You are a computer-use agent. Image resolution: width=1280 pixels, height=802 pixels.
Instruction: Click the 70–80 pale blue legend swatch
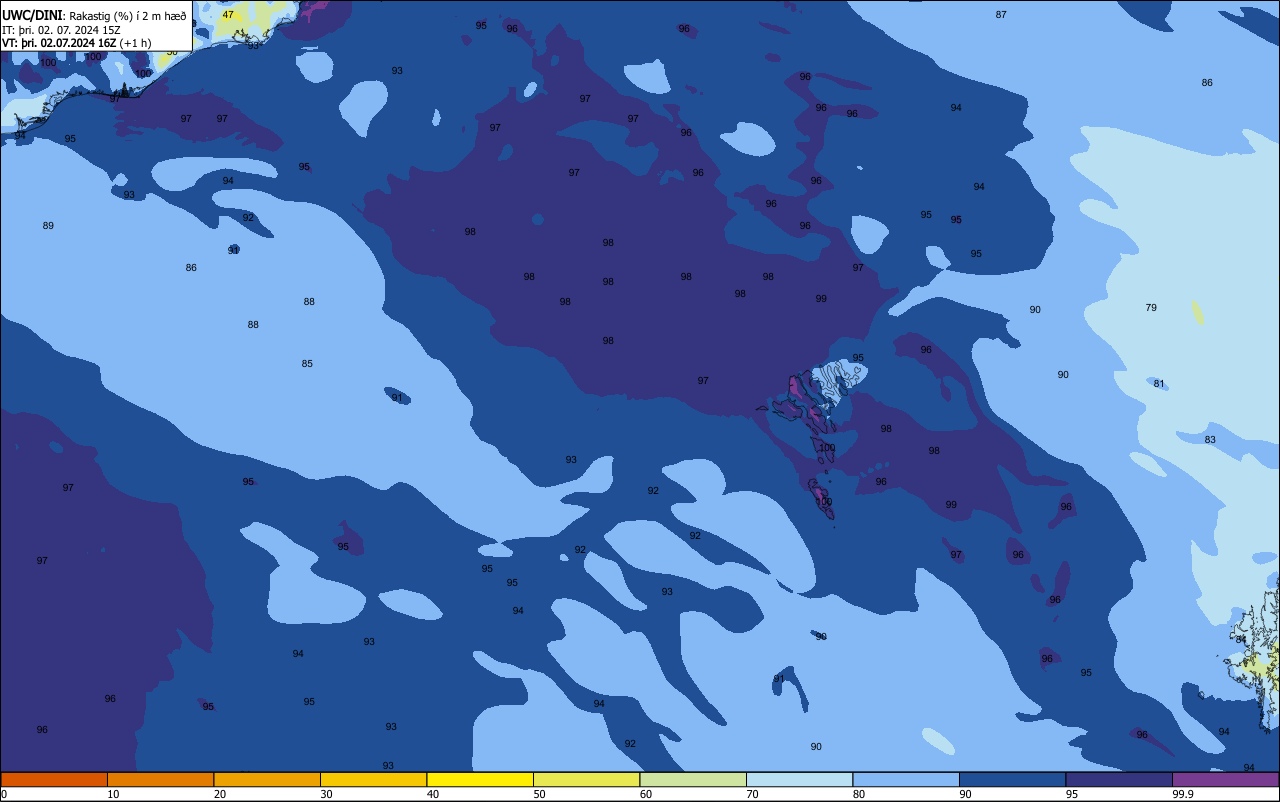799,779
